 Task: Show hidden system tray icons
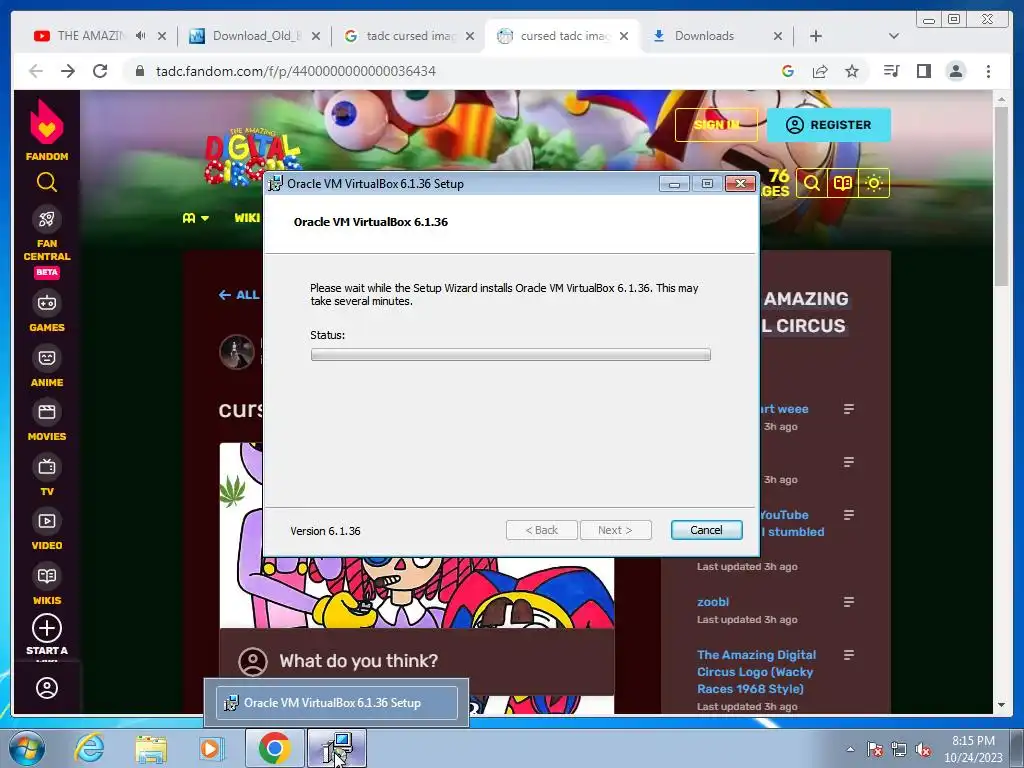[850, 749]
